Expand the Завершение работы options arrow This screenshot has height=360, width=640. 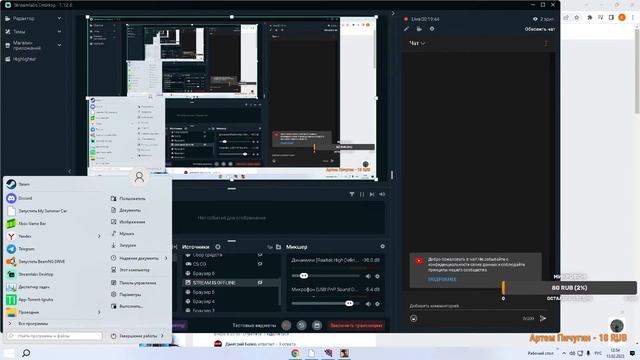(x=162, y=336)
